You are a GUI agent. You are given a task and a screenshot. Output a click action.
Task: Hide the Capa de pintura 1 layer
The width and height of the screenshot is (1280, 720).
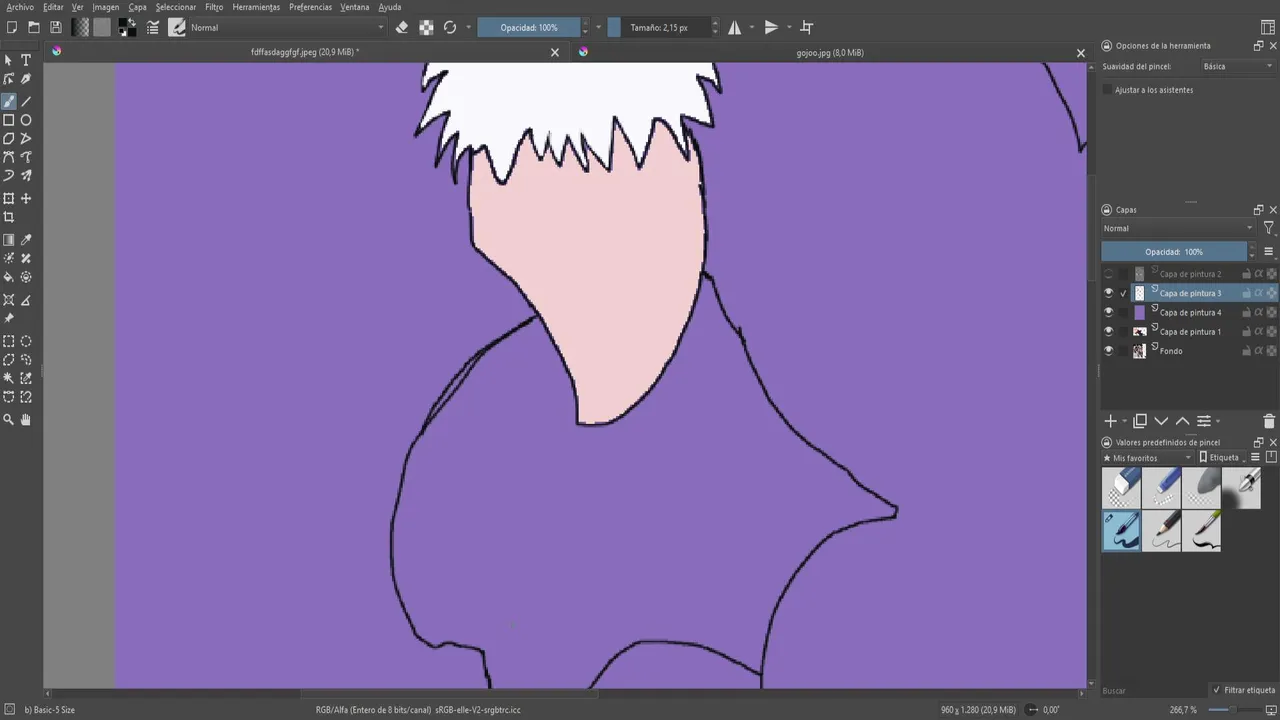[1108, 331]
